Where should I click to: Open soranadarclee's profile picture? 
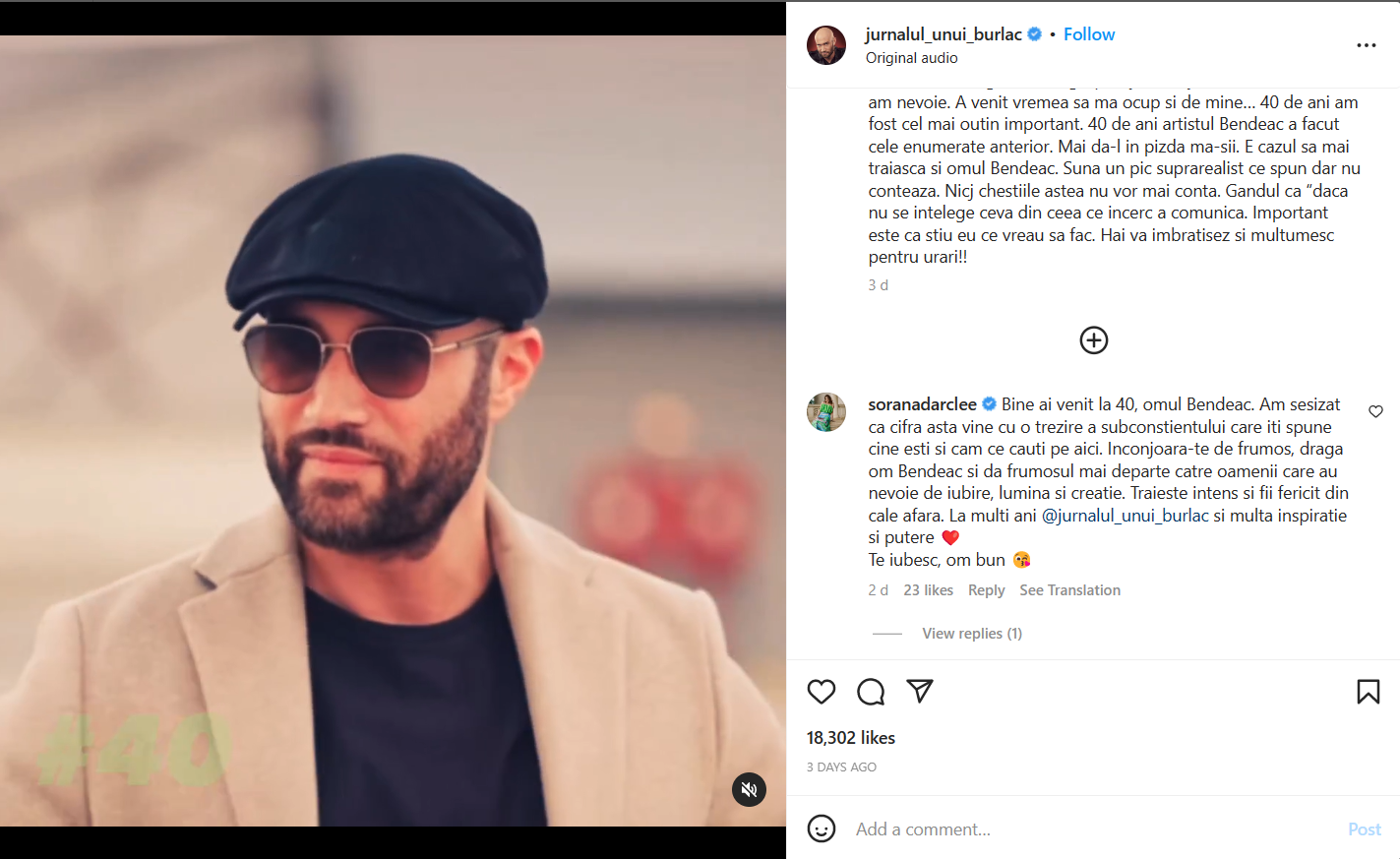coord(826,412)
